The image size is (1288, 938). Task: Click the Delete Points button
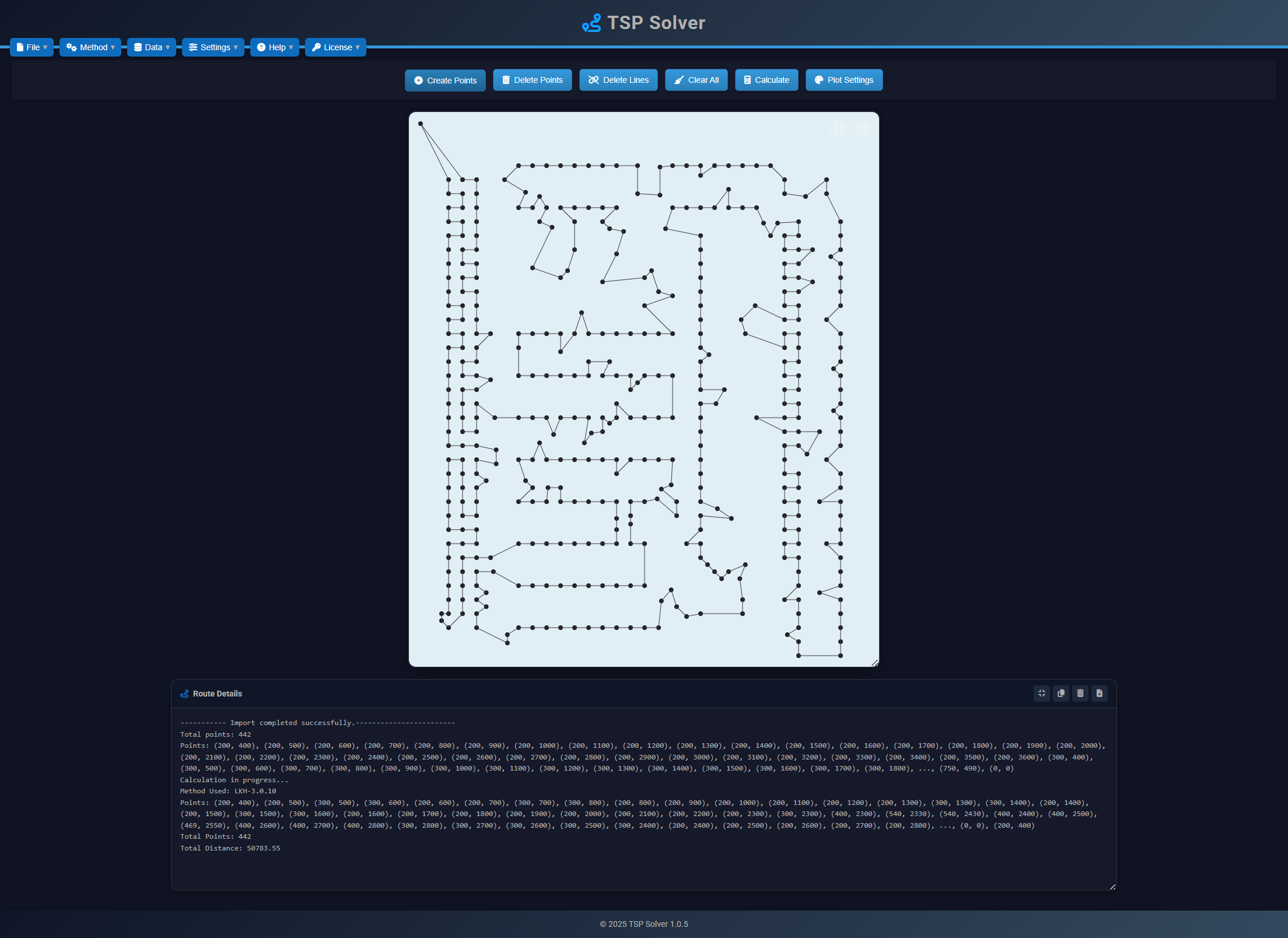point(532,80)
